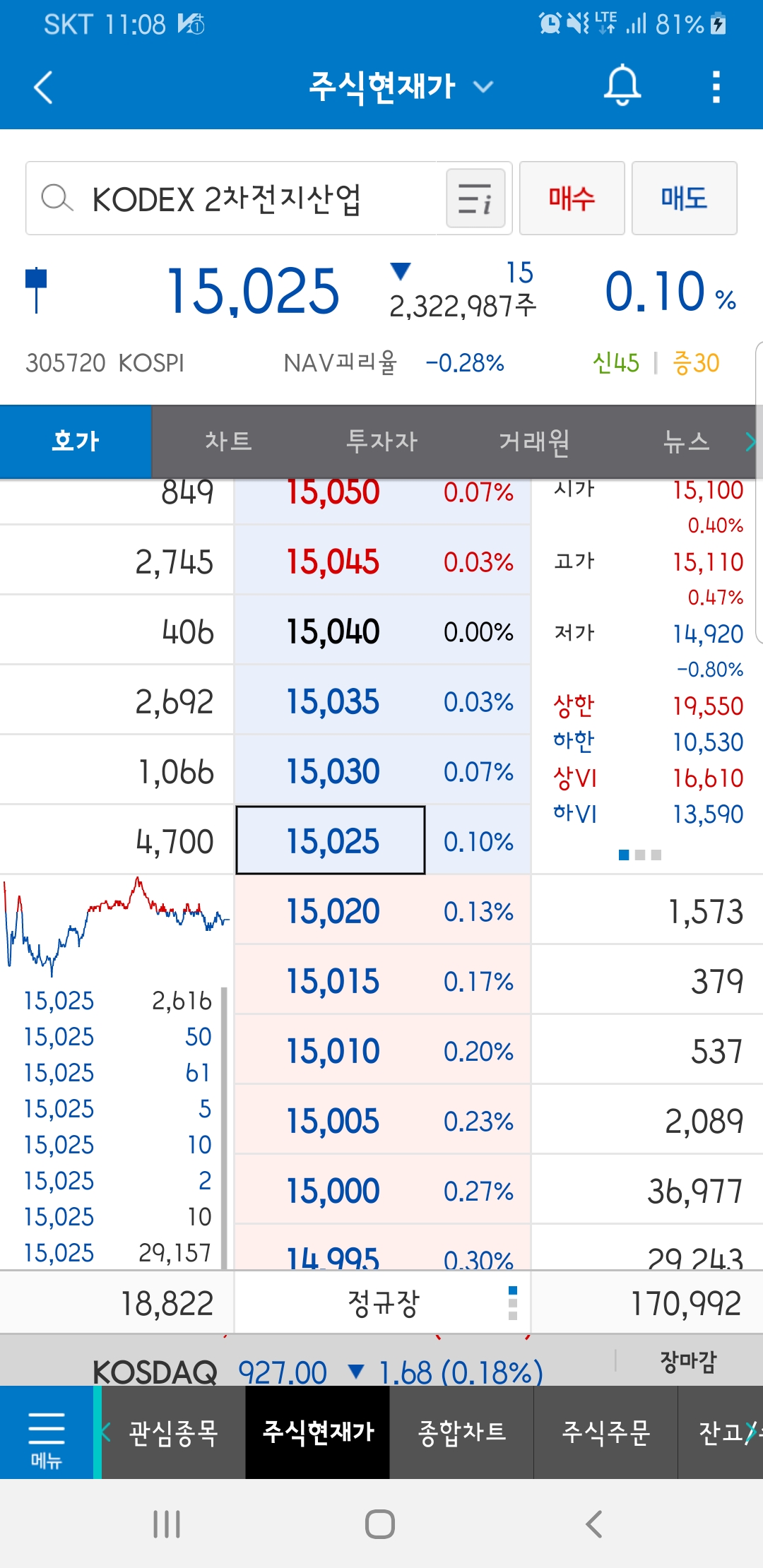The height and width of the screenshot is (1568, 763).
Task: Select highlighted current price 15,025 cell
Action: pos(331,841)
